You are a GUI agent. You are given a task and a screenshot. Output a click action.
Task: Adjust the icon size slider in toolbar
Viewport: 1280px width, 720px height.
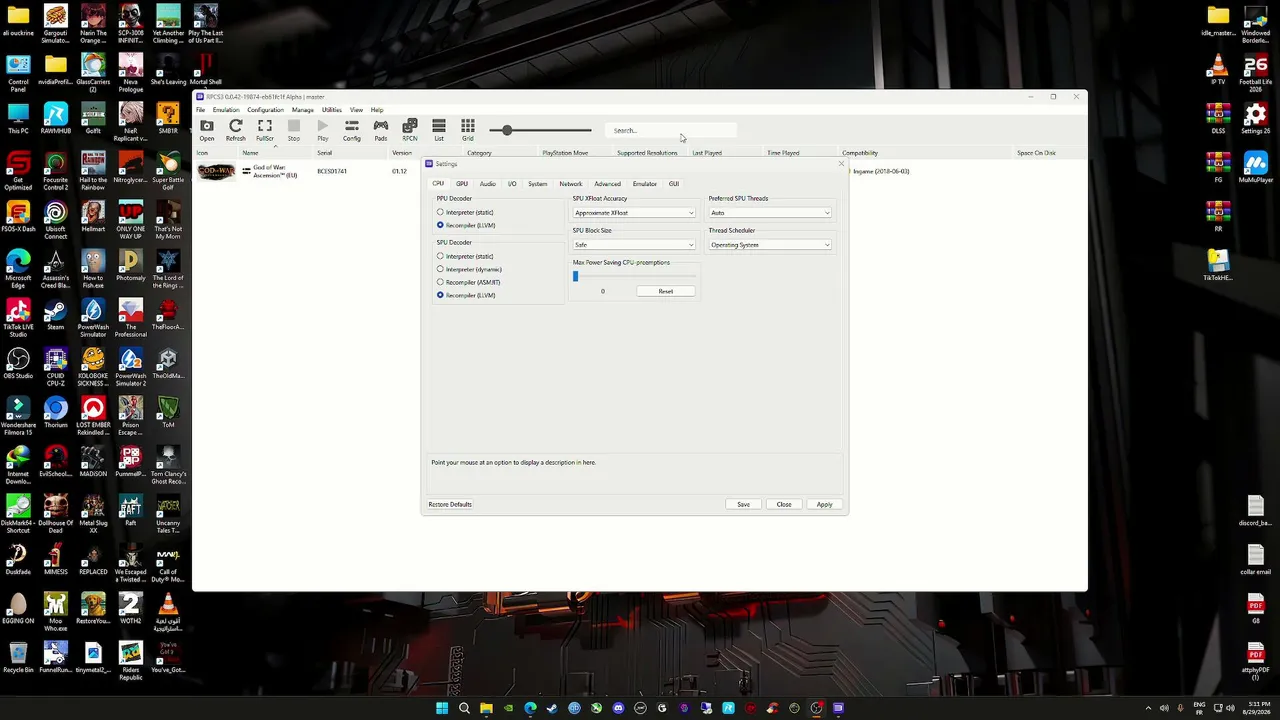point(540,130)
